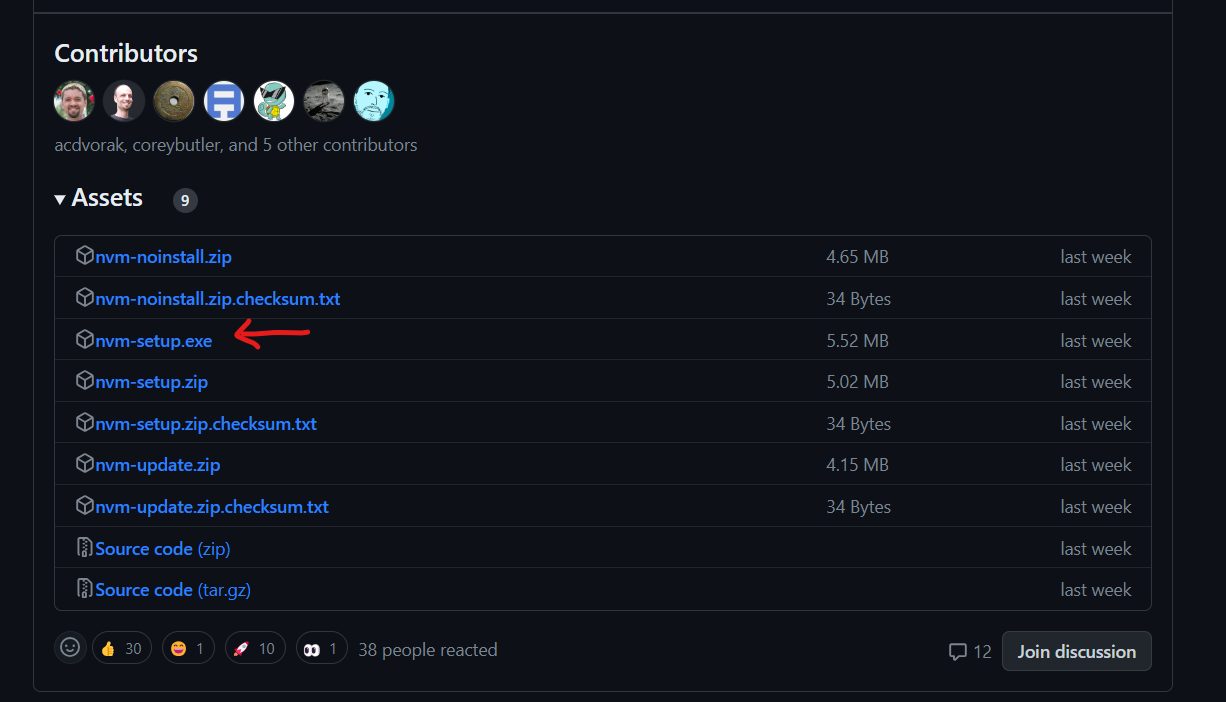
Task: Toggle the rocket reaction
Action: (254, 649)
